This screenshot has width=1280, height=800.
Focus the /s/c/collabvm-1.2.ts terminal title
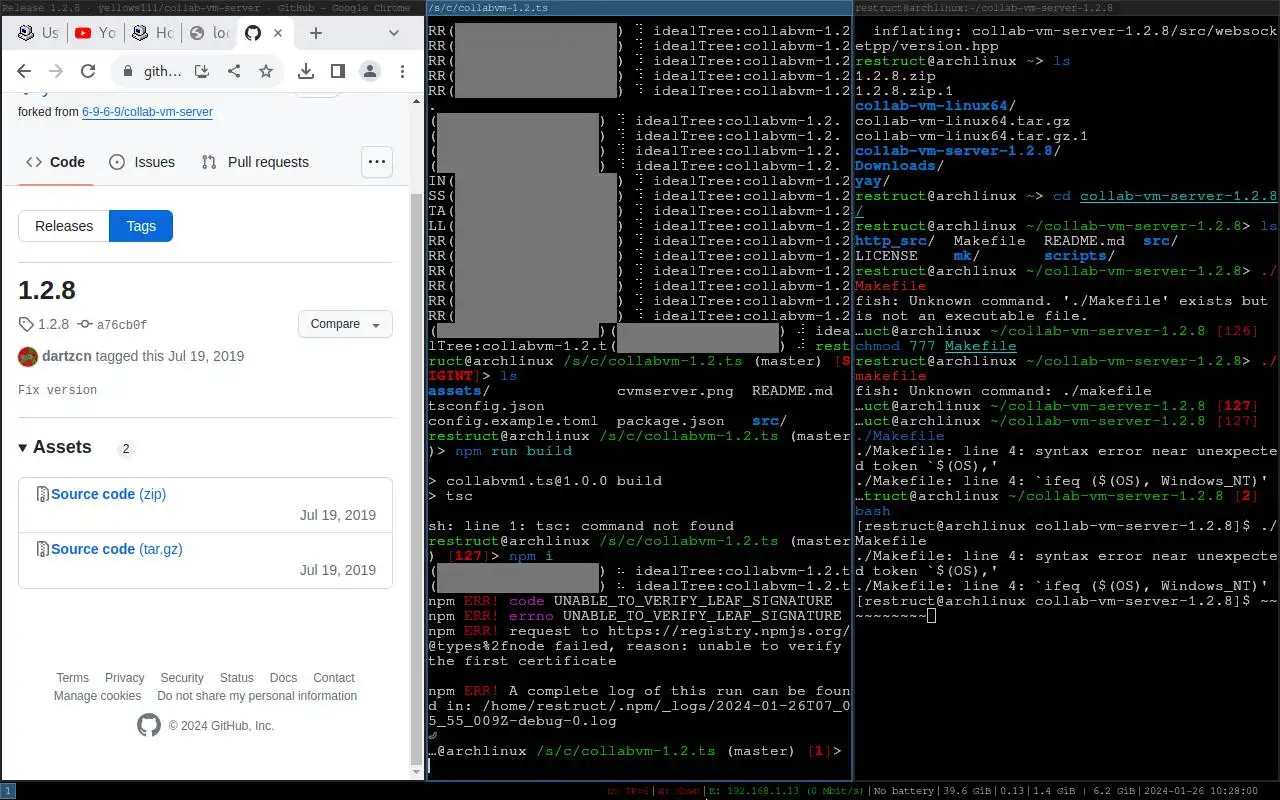639,8
